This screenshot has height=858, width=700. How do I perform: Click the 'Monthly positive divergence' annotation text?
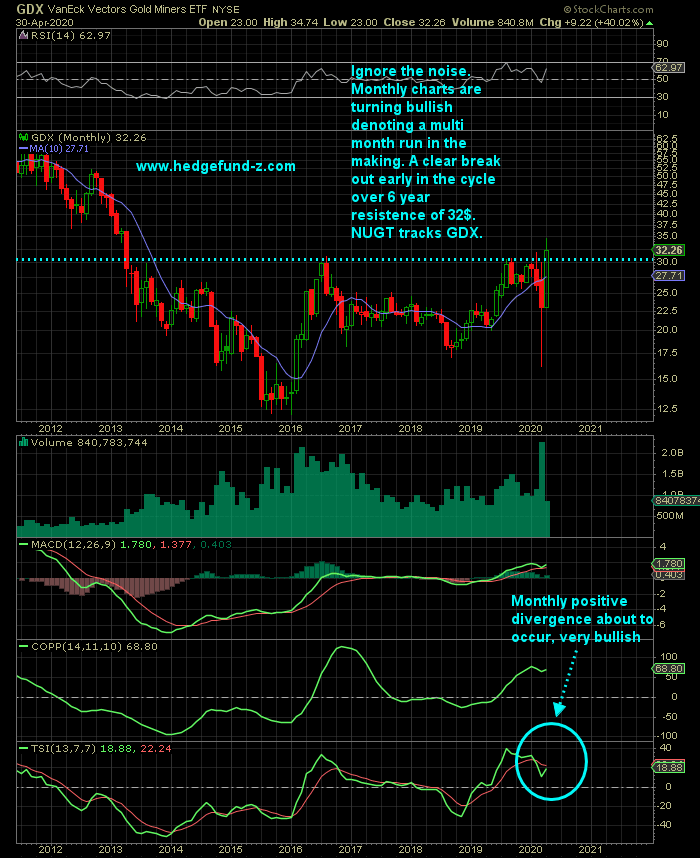(x=582, y=619)
